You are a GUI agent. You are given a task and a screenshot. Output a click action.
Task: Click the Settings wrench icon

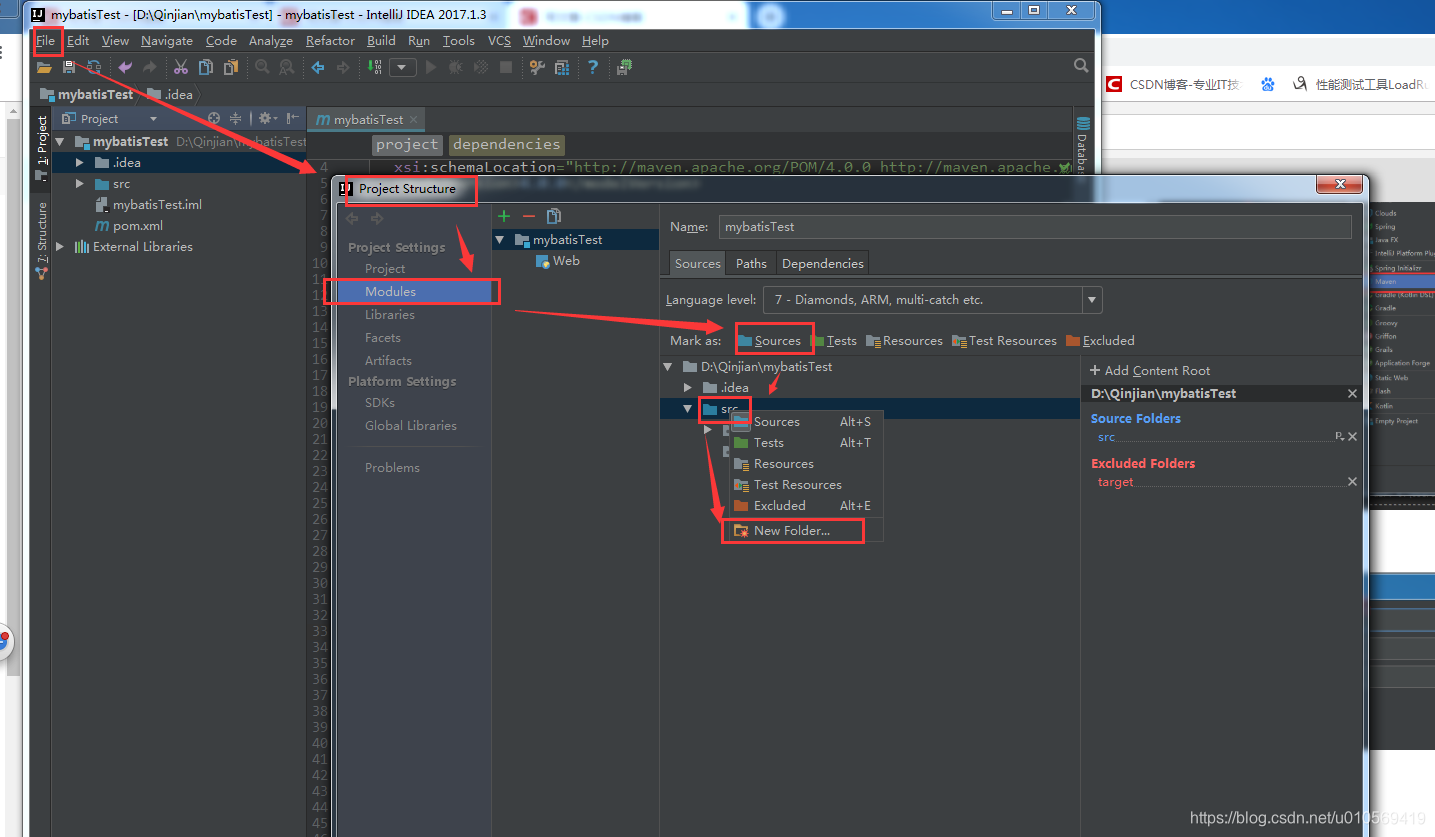[x=537, y=67]
